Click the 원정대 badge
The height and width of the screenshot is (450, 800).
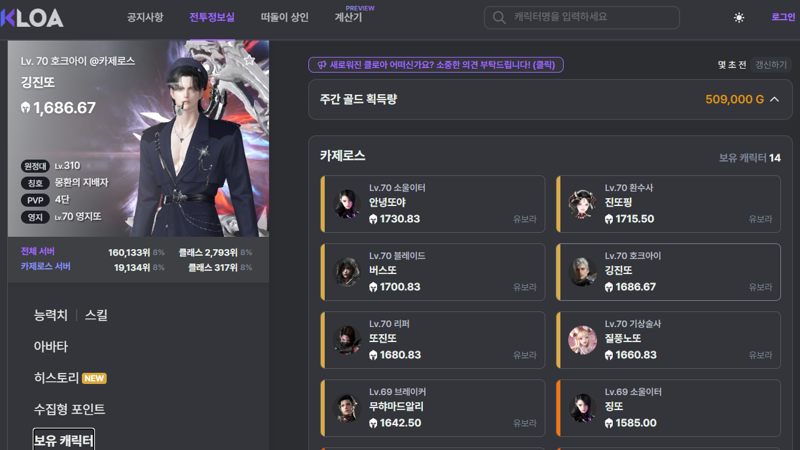tap(35, 166)
